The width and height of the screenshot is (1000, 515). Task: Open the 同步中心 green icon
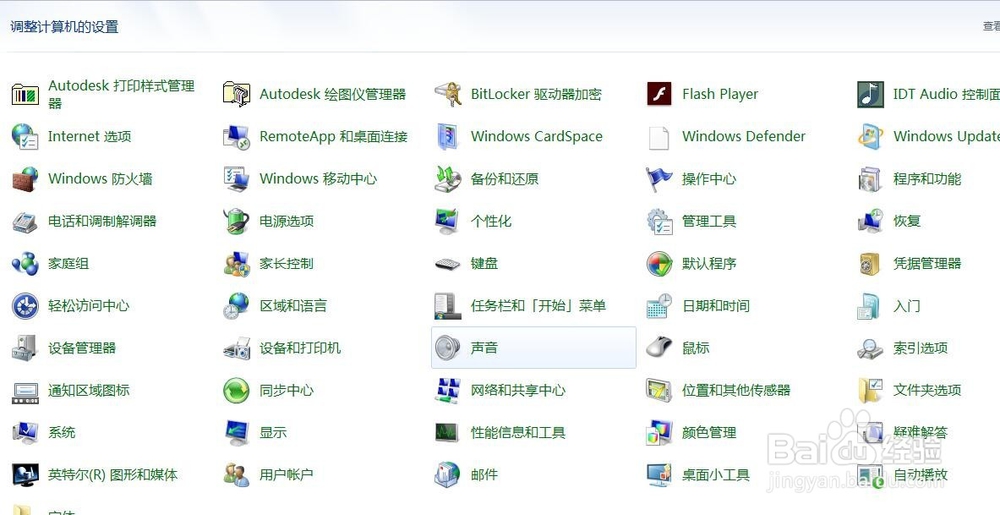237,390
